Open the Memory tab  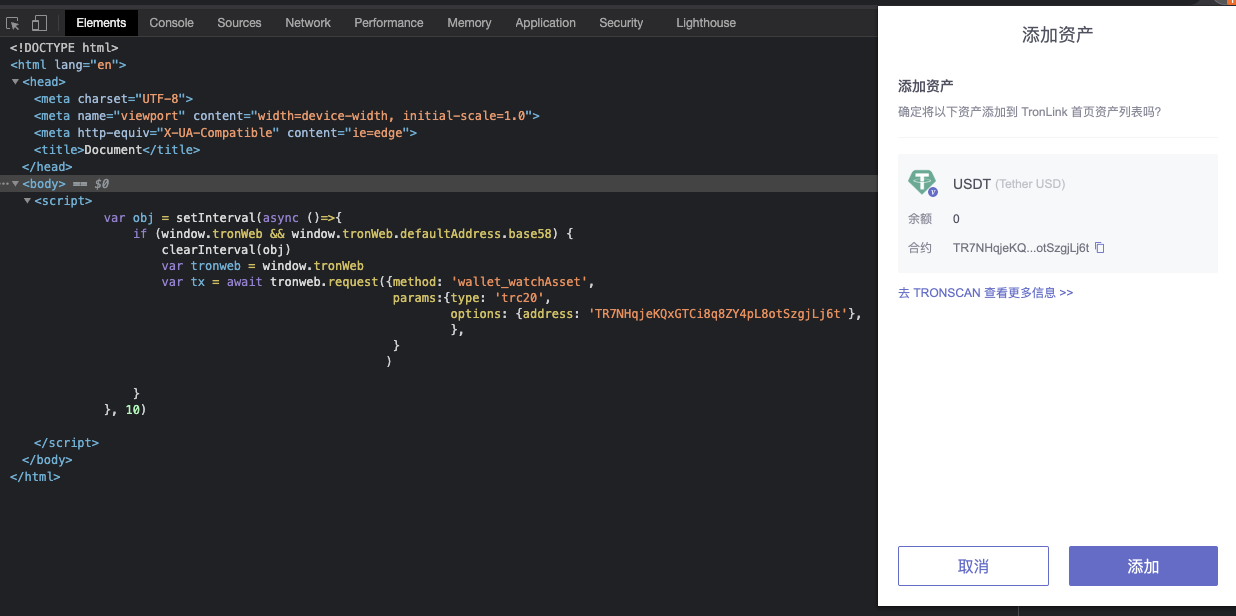pos(469,22)
